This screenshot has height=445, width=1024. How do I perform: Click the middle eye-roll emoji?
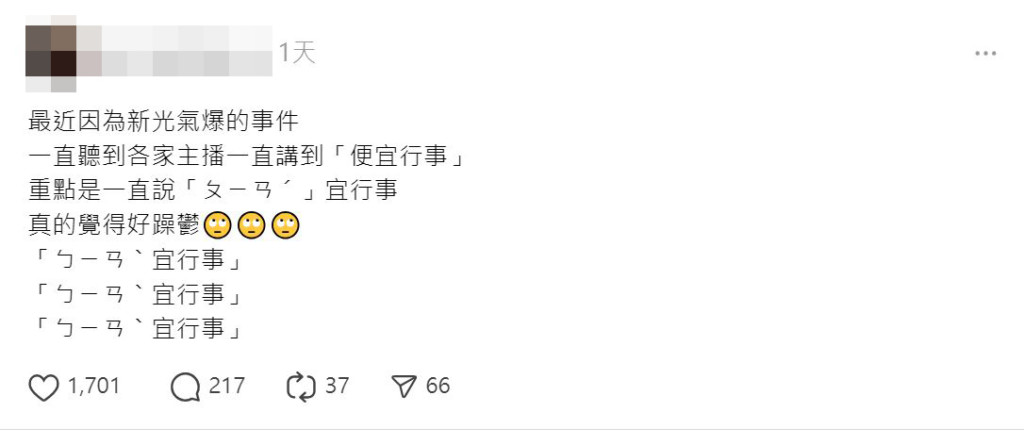251,226
